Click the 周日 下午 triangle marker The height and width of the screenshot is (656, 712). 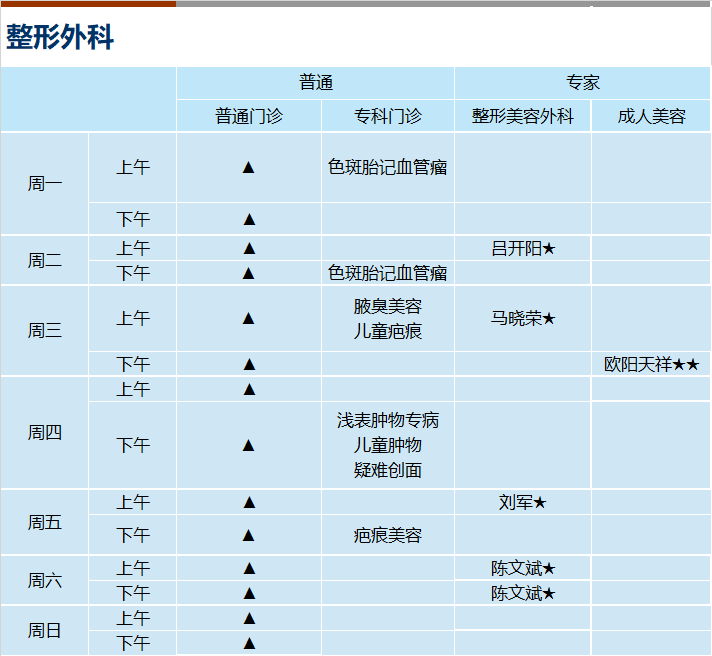point(249,643)
